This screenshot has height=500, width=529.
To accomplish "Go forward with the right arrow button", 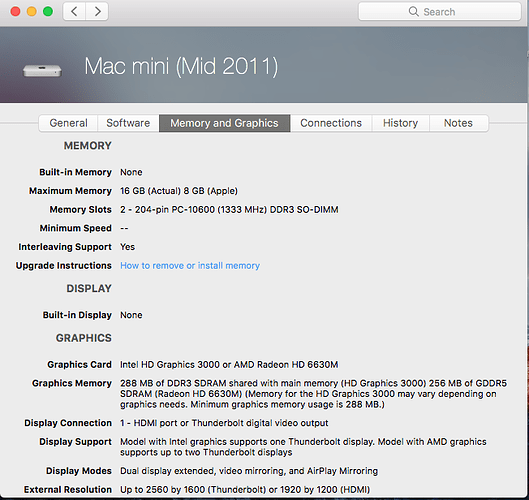I will pos(97,11).
